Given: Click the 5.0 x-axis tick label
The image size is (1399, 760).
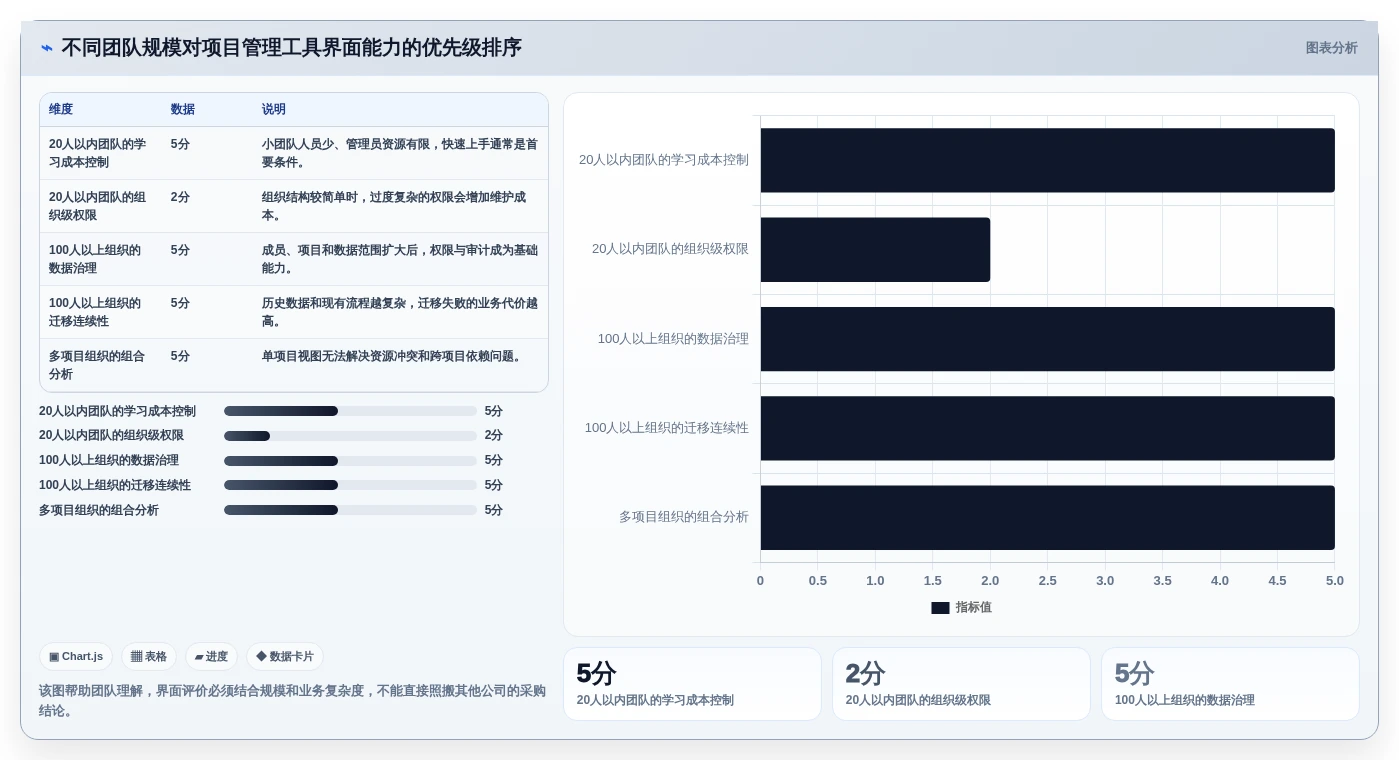Looking at the screenshot, I should point(1335,581).
